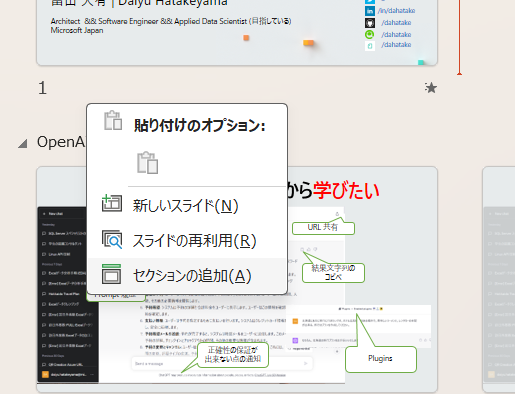Image resolution: width=515 pixels, height=394 pixels.
Task: Click the animation star under slide 1
Action: click(x=430, y=88)
